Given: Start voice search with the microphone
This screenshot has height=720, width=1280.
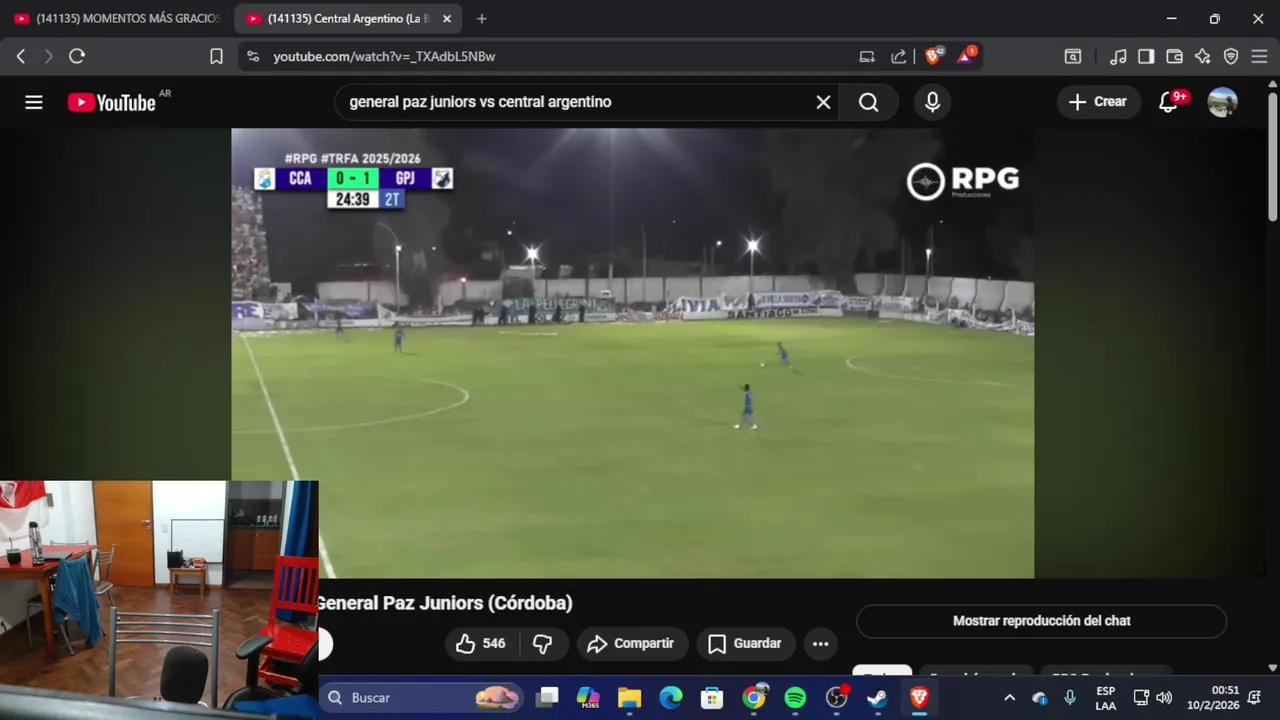Looking at the screenshot, I should pos(932,102).
